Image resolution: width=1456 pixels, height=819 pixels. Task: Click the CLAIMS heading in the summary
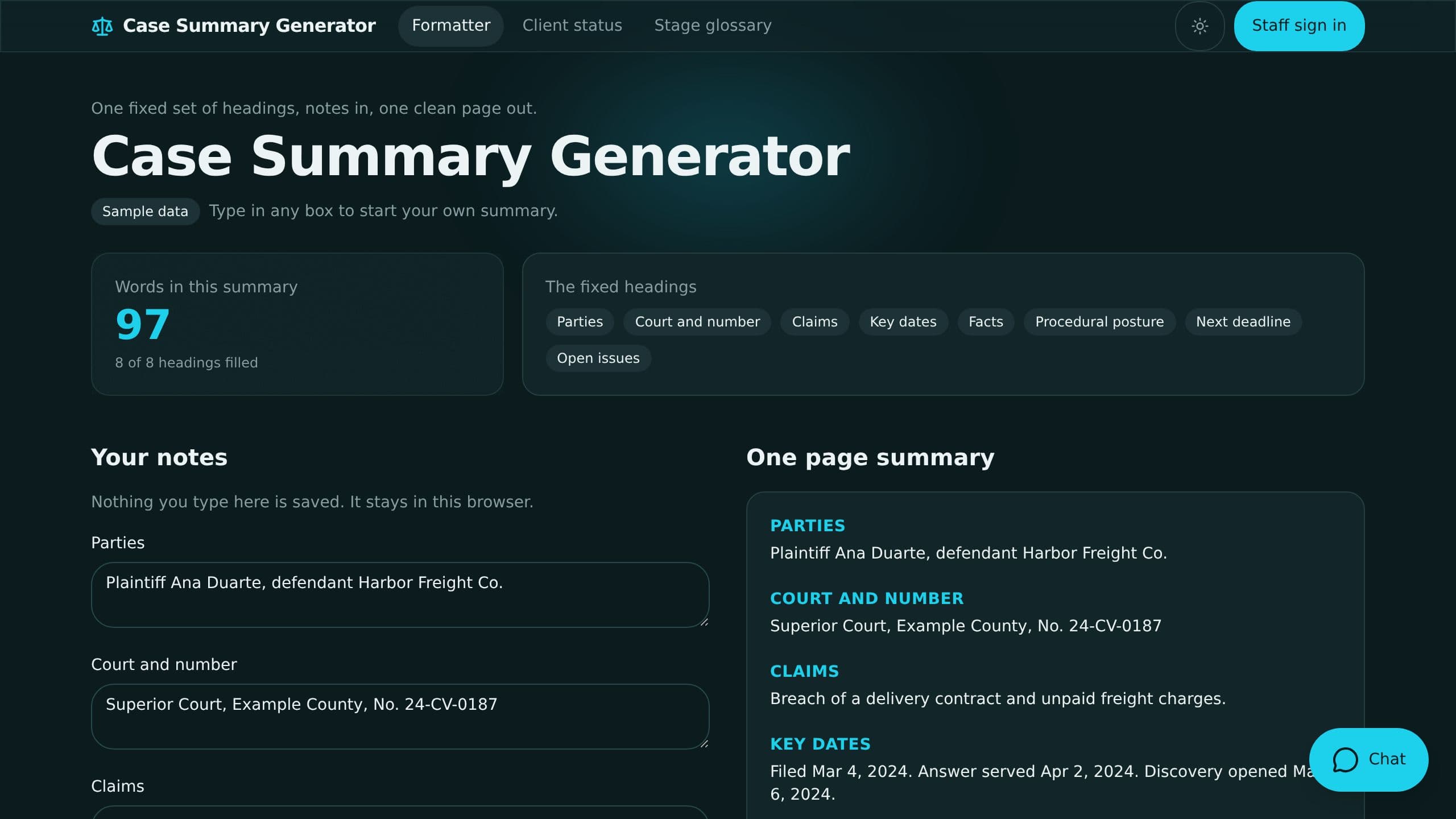pyautogui.click(x=804, y=671)
